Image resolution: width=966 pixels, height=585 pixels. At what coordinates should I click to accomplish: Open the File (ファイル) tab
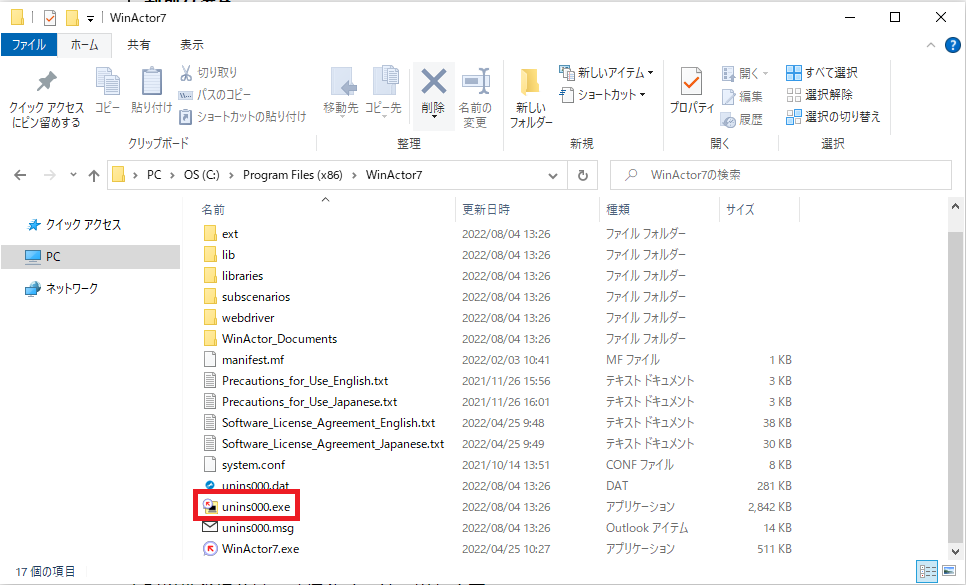29,45
